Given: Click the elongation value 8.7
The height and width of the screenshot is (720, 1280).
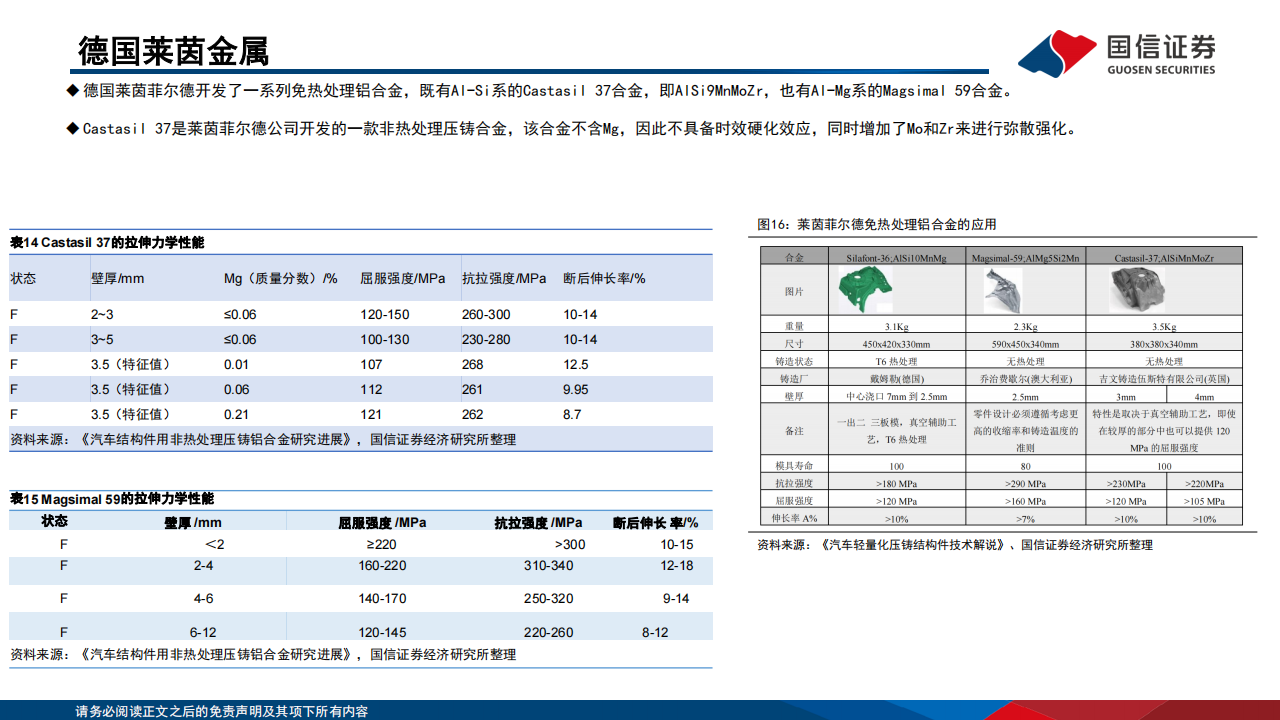Looking at the screenshot, I should pyautogui.click(x=572, y=414).
